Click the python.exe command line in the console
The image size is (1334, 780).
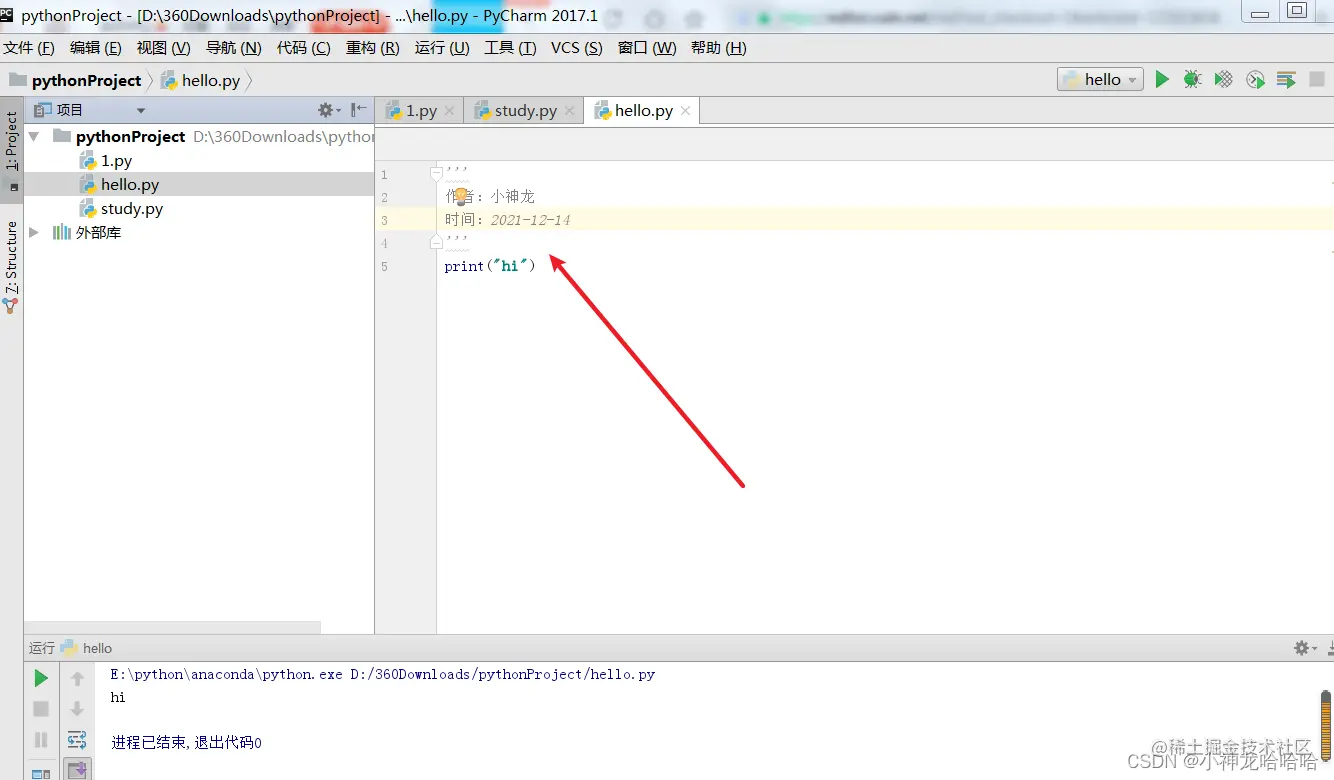pyautogui.click(x=382, y=674)
